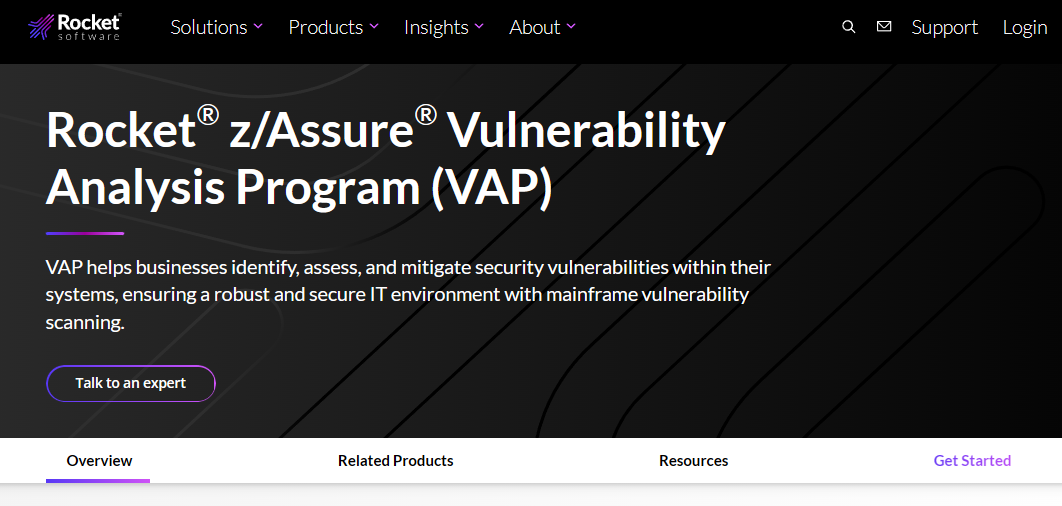Open the search magnifier icon
1062x506 pixels.
tap(849, 27)
